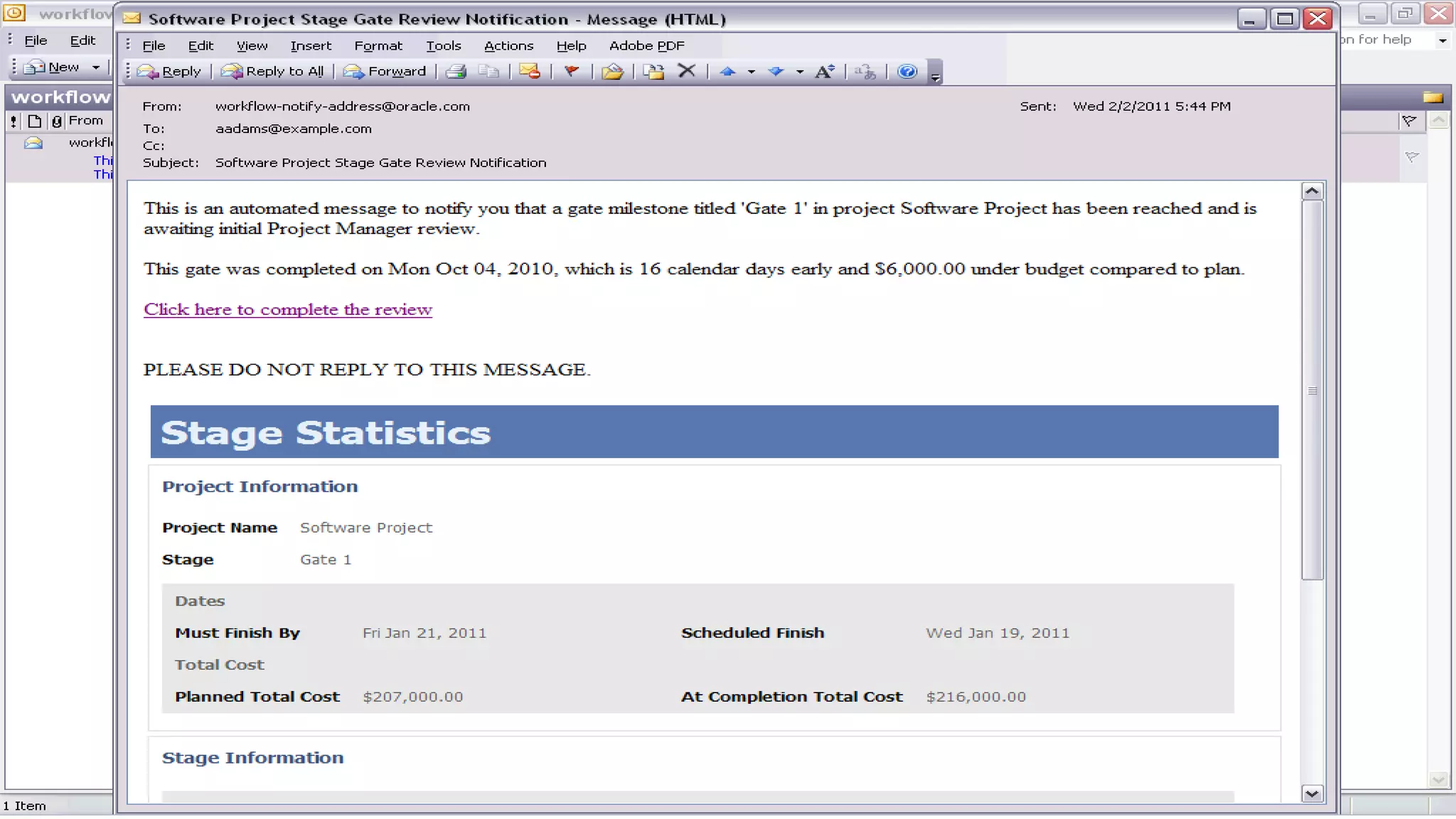This screenshot has height=819, width=1456.
Task: Click the 'Click here to complete the review' link
Action: point(288,309)
